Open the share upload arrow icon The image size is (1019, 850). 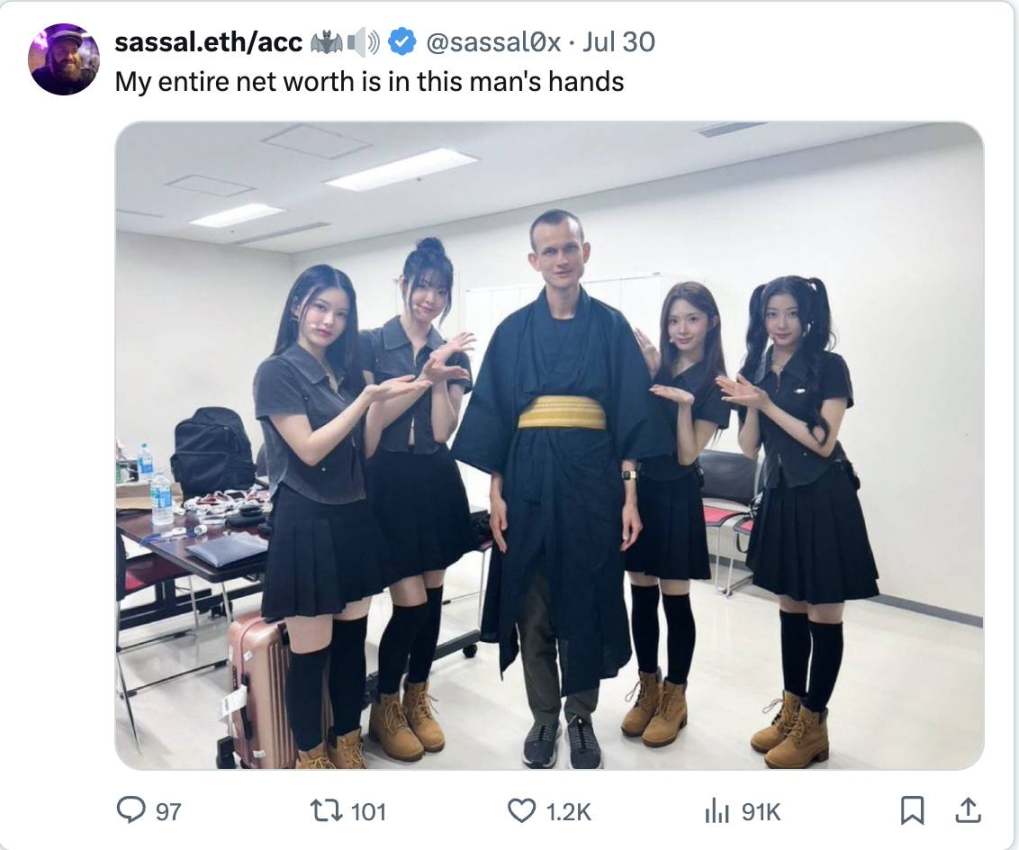(x=968, y=810)
